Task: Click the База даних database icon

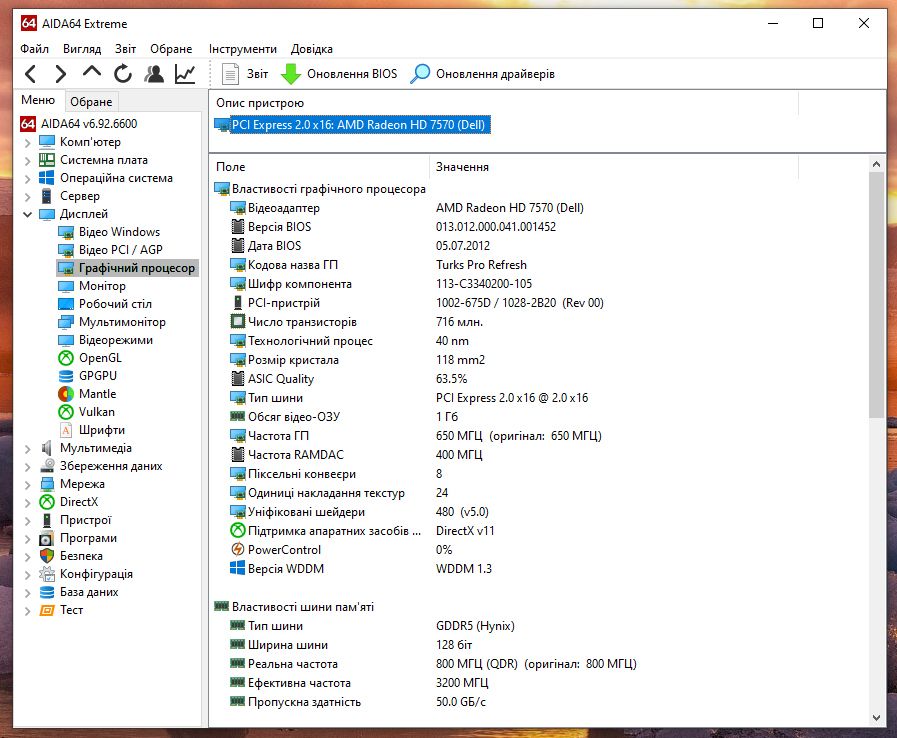Action: 47,592
